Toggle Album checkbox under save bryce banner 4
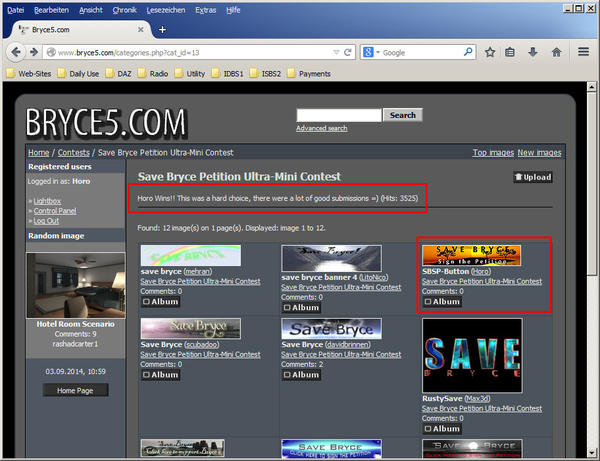 tap(287, 307)
